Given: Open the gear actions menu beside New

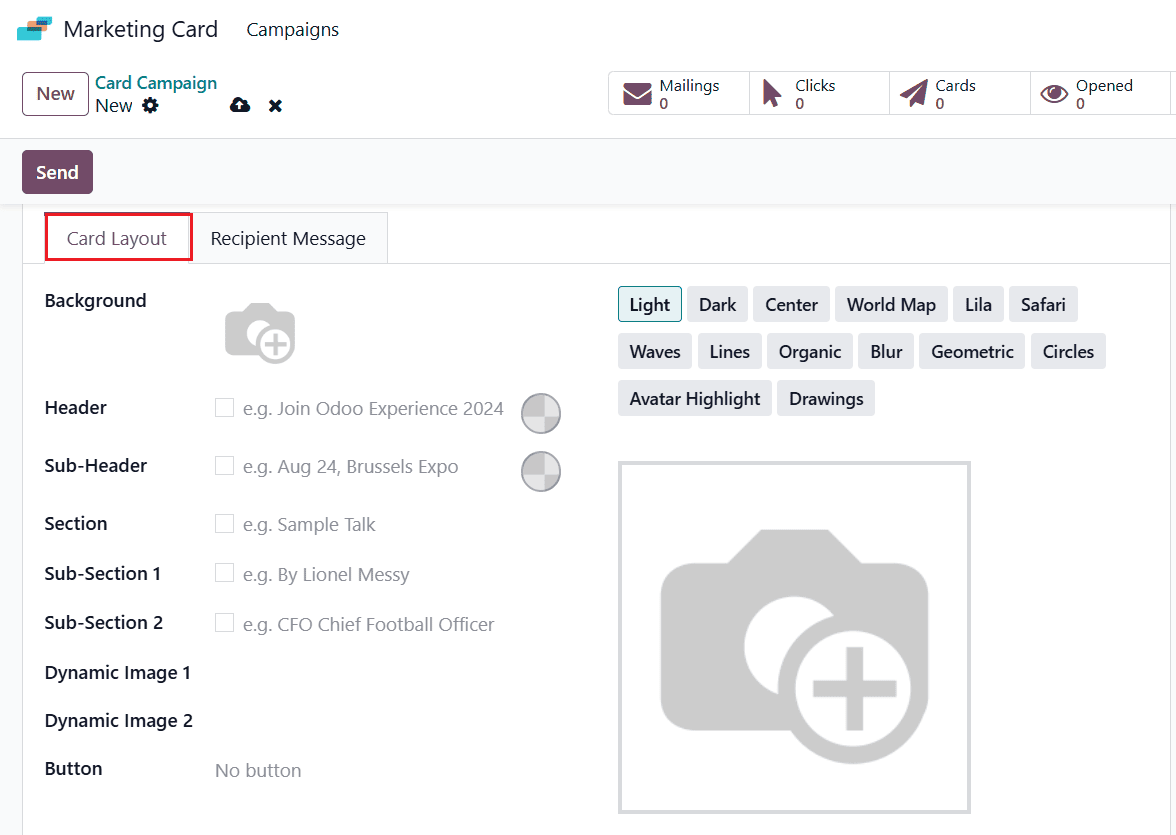Looking at the screenshot, I should tap(150, 105).
